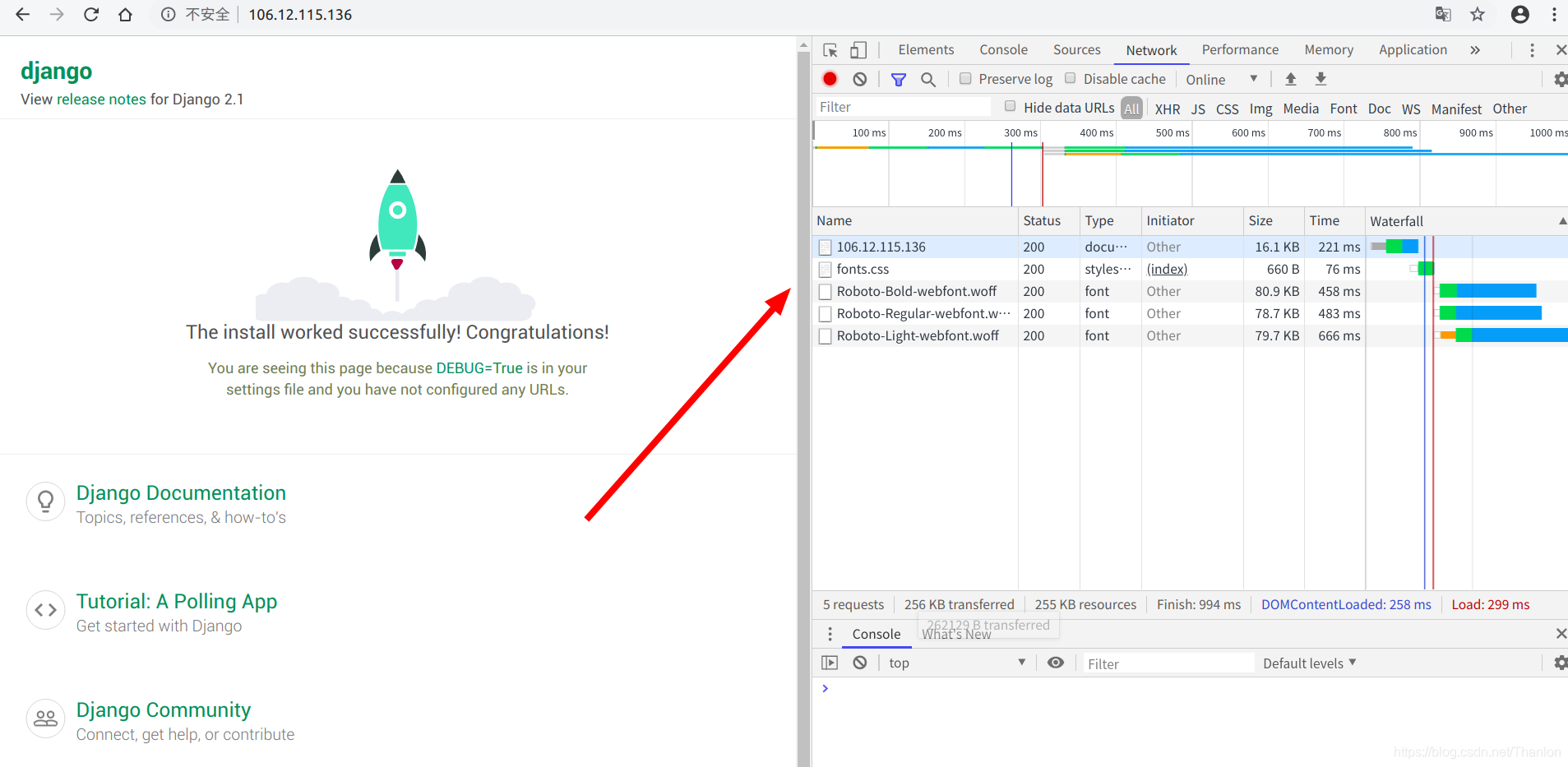1568x767 pixels.
Task: Click the network Filter input field
Action: [x=903, y=107]
